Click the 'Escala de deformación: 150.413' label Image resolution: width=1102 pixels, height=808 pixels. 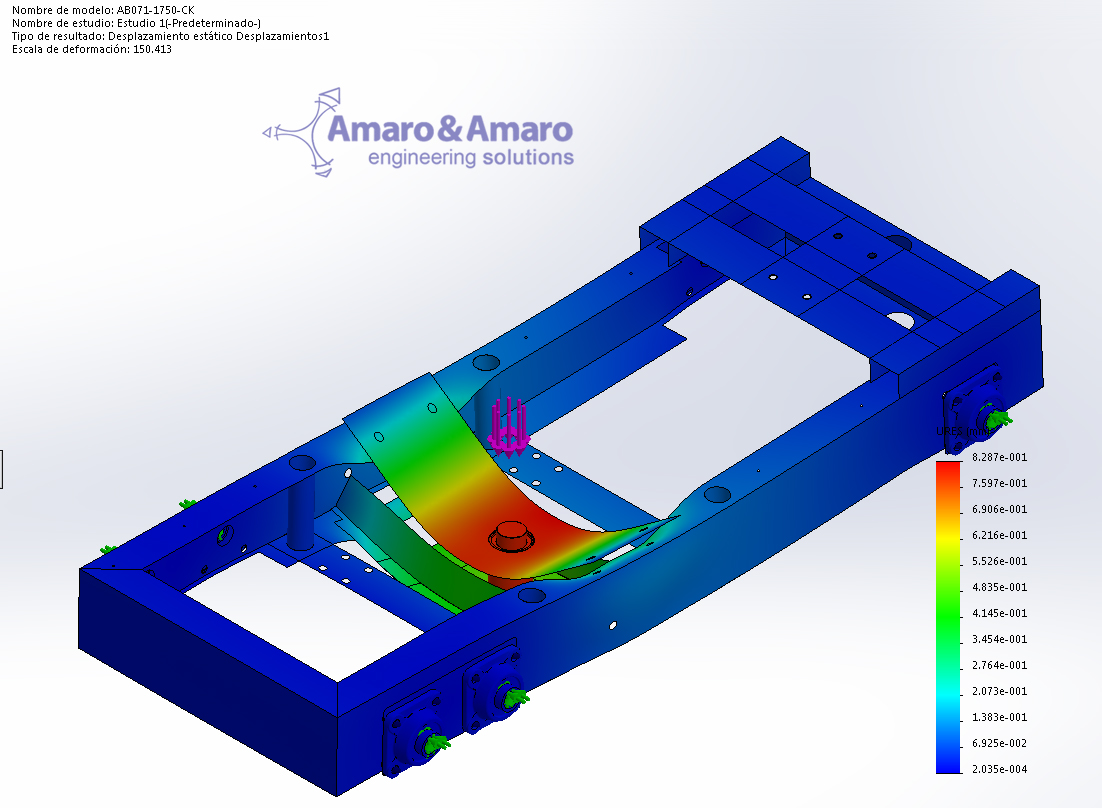click(x=91, y=50)
